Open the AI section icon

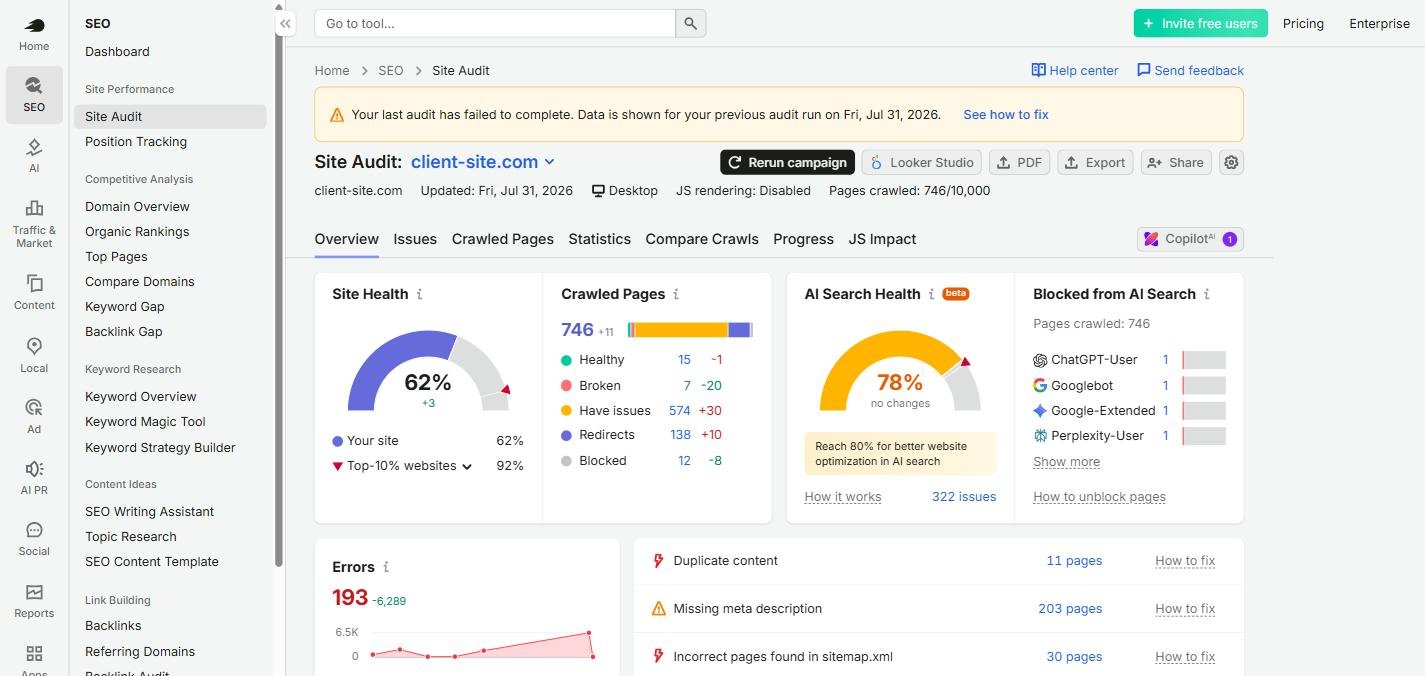34,147
